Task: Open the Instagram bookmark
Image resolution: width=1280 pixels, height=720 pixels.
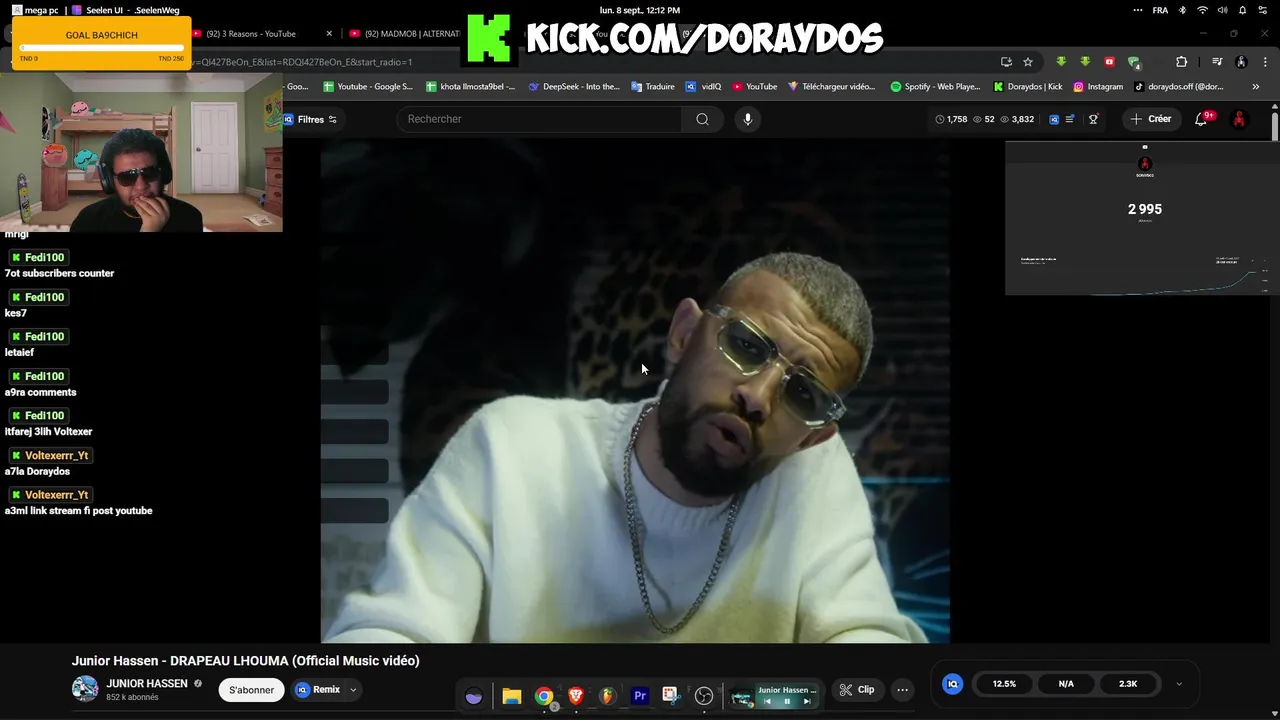Action: click(x=1098, y=87)
